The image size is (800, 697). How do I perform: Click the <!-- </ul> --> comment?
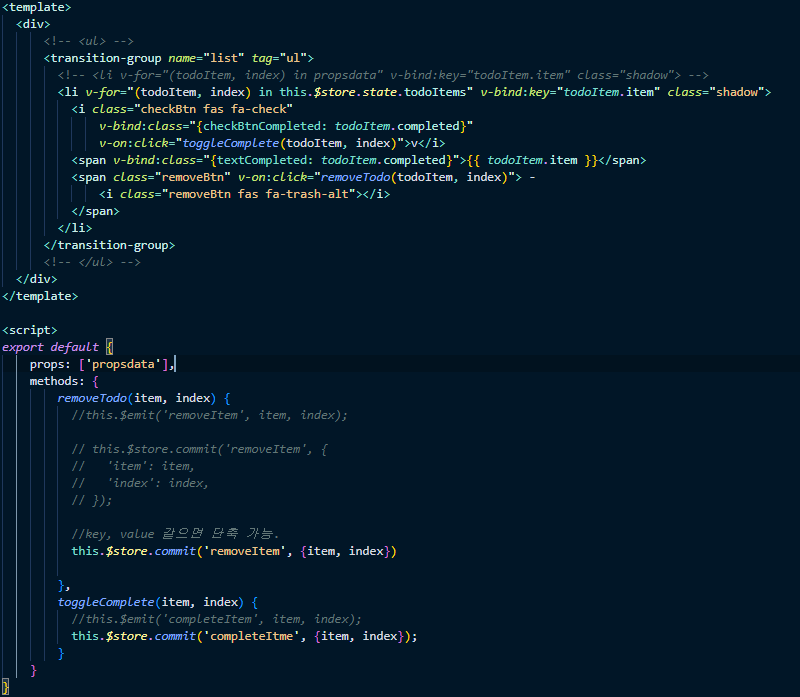pyautogui.click(x=92, y=262)
